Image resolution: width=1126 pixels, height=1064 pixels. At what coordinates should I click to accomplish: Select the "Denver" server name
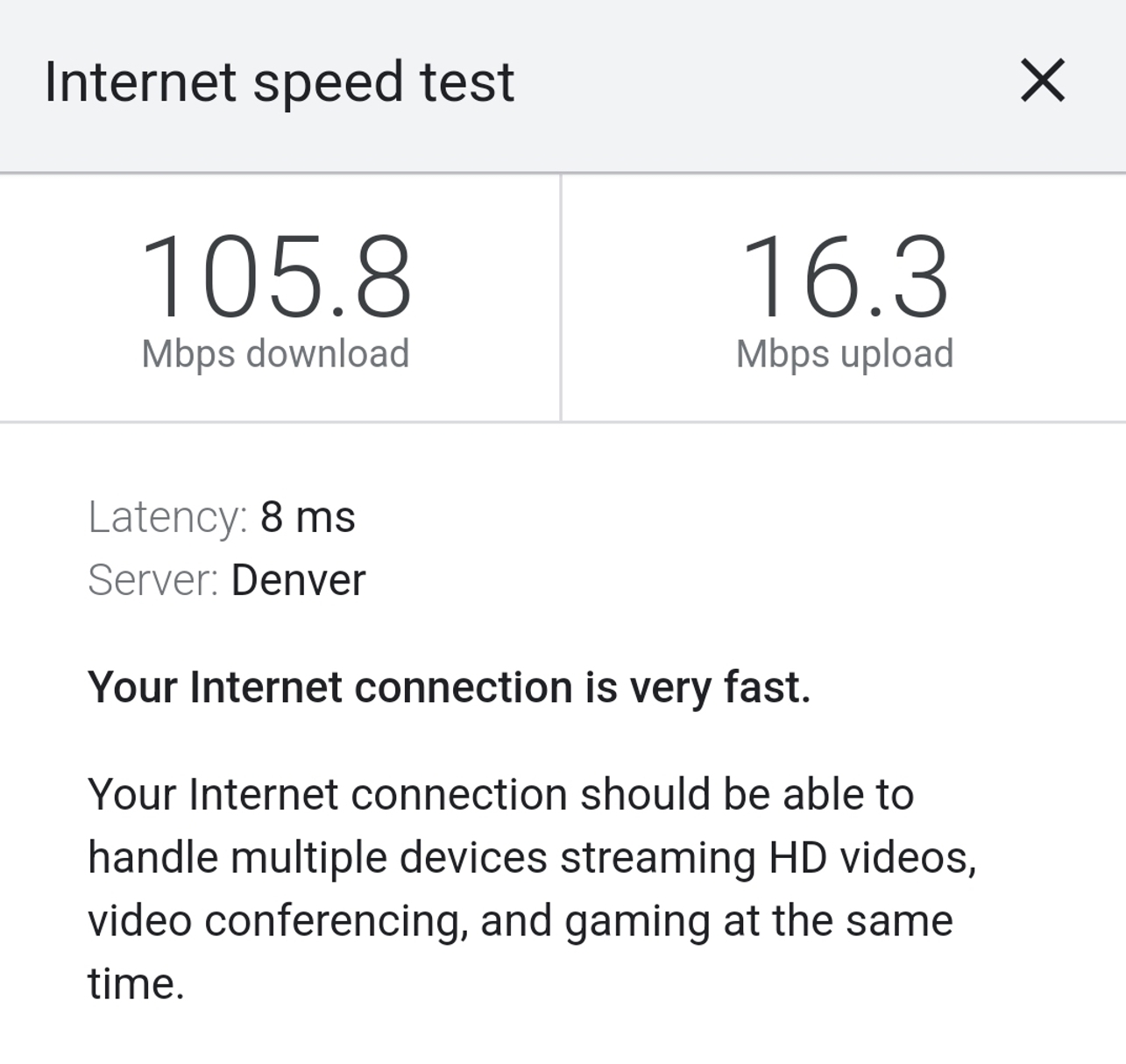click(298, 580)
